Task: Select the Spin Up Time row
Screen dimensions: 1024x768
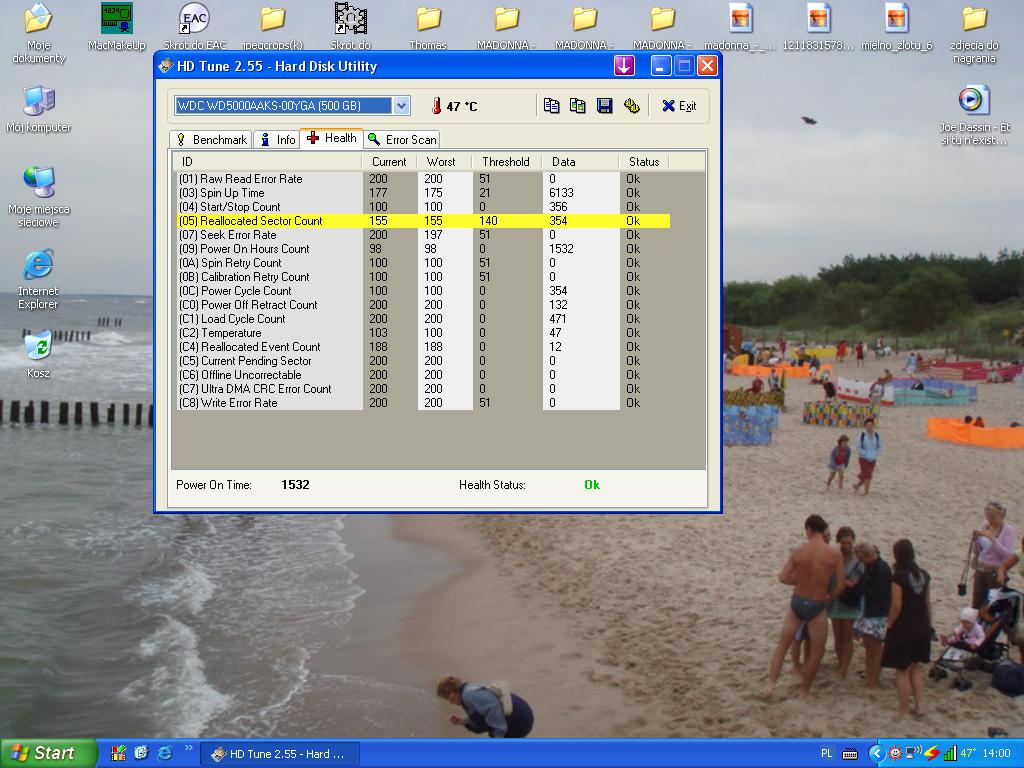Action: [422, 193]
